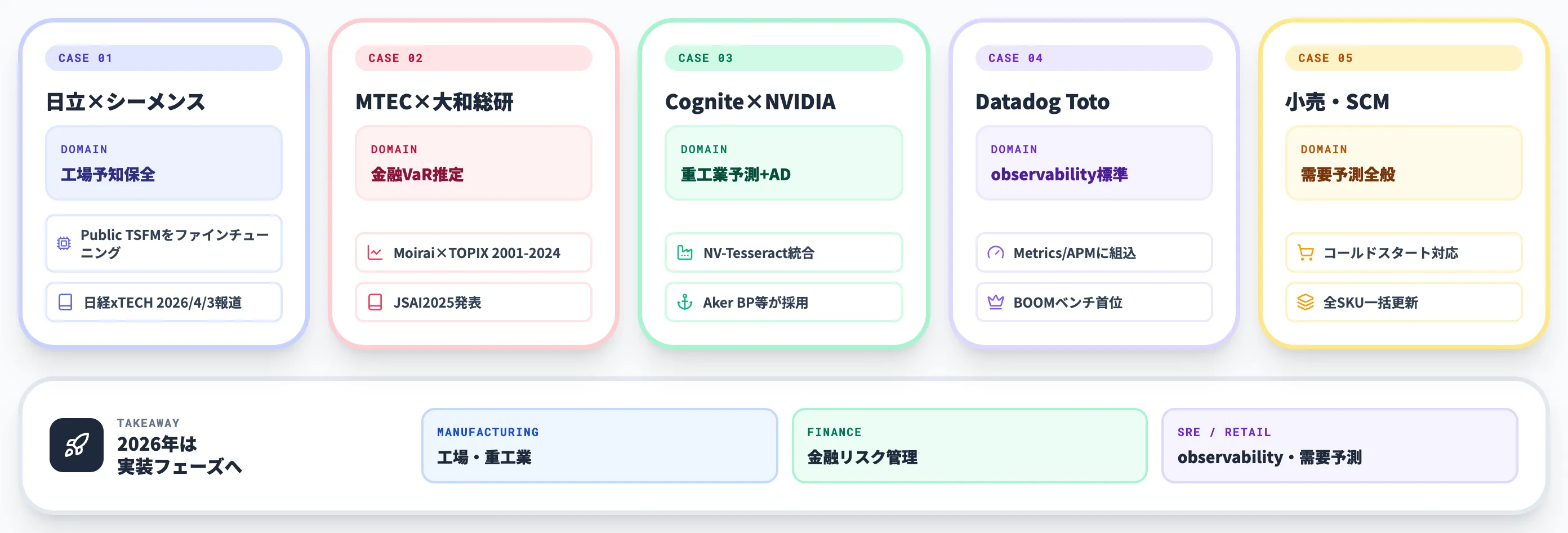
Task: Click the BOOMベンチ首位 text
Action: point(1068,302)
